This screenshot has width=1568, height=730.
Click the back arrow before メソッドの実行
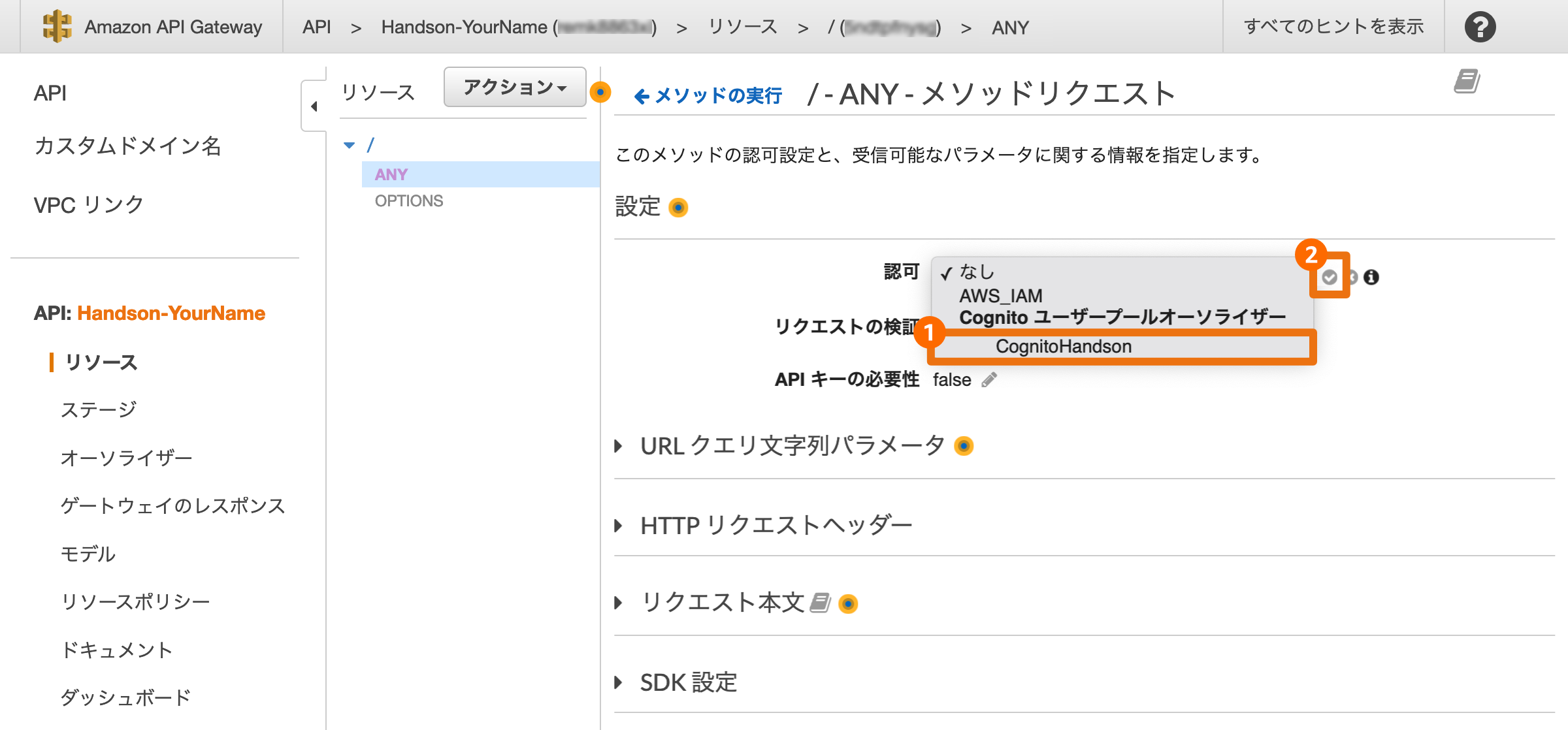point(642,97)
